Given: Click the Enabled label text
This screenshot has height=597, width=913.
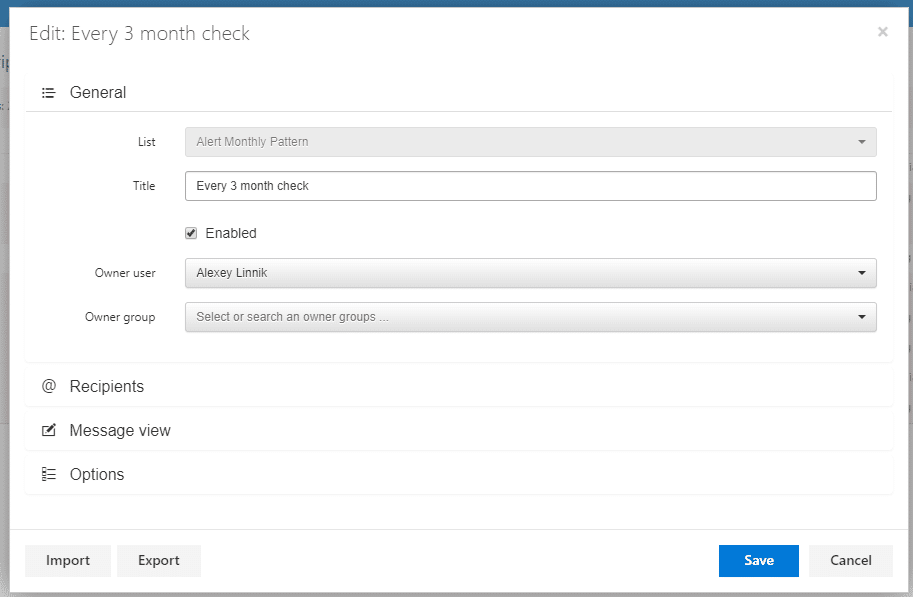Looking at the screenshot, I should [x=231, y=233].
